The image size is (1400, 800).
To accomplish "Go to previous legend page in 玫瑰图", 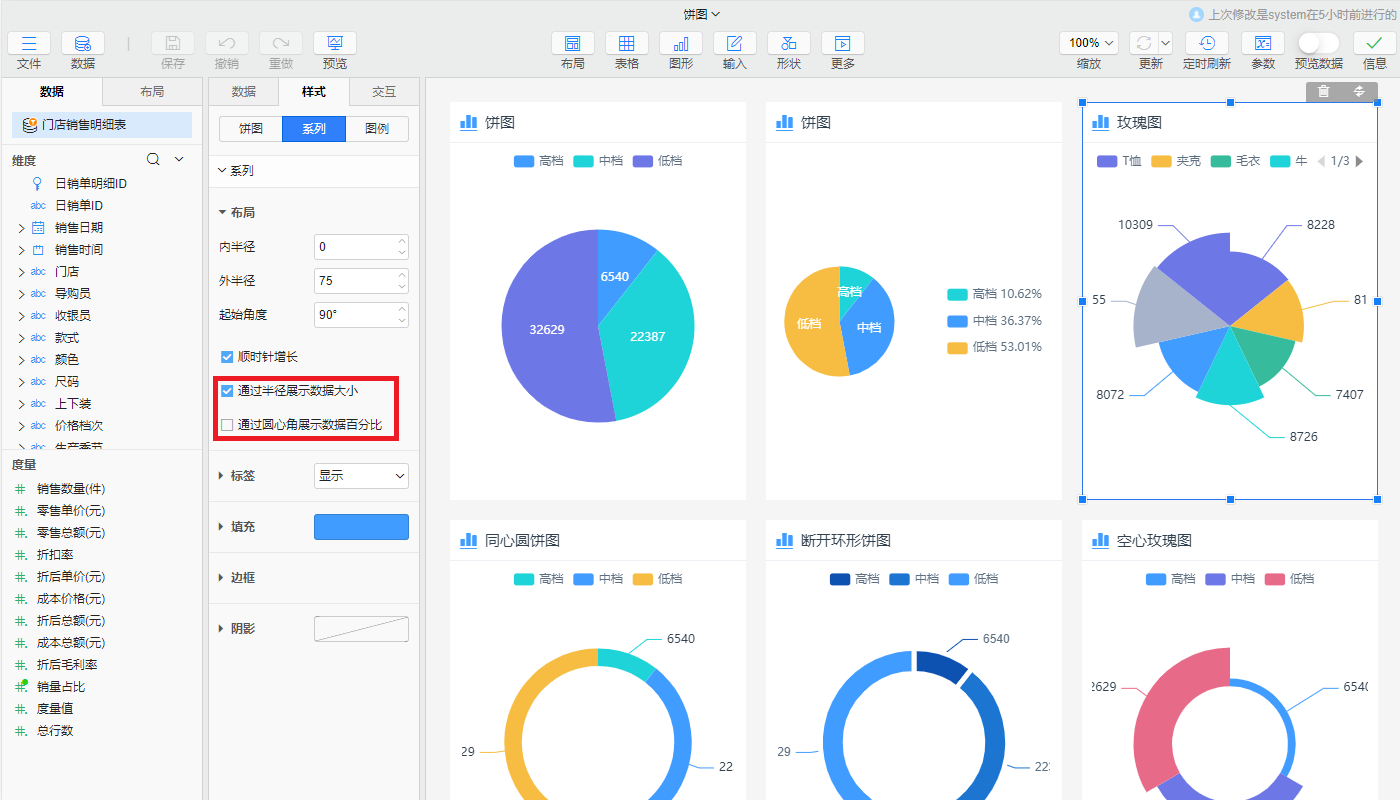I will (x=1320, y=161).
